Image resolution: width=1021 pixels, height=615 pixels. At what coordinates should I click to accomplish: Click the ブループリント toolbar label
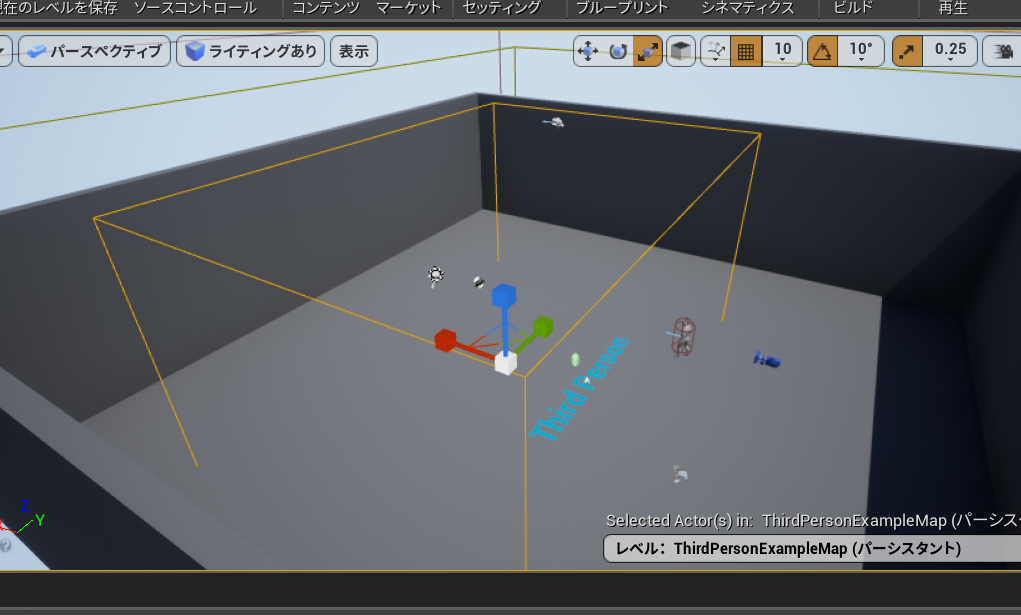(622, 8)
